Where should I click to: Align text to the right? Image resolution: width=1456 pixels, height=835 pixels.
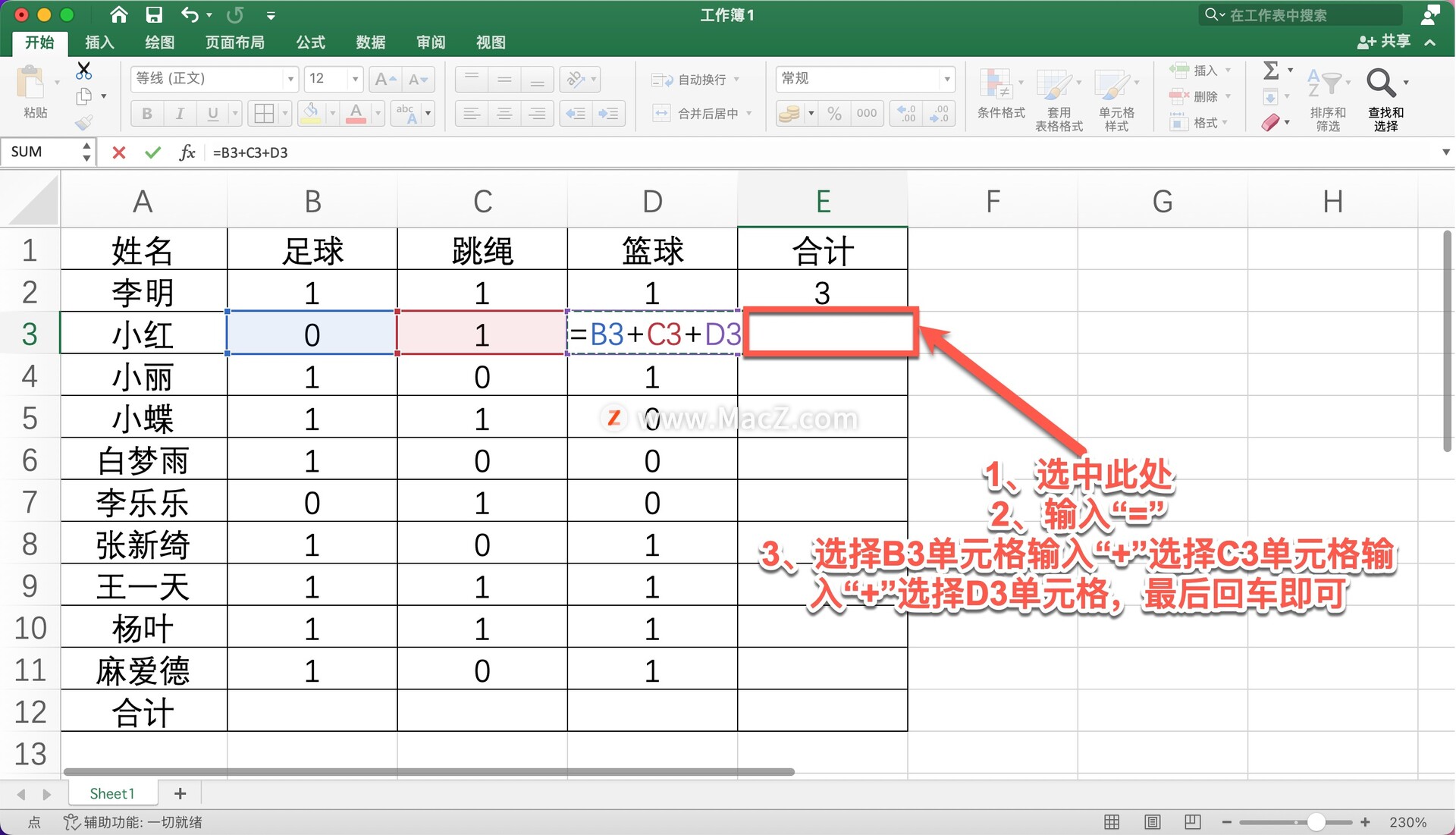537,114
